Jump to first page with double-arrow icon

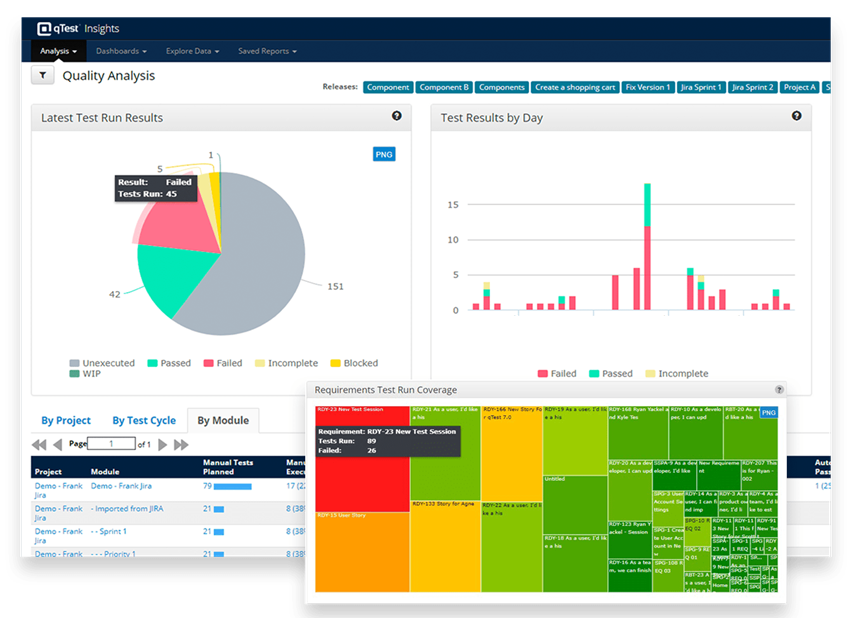[x=40, y=444]
